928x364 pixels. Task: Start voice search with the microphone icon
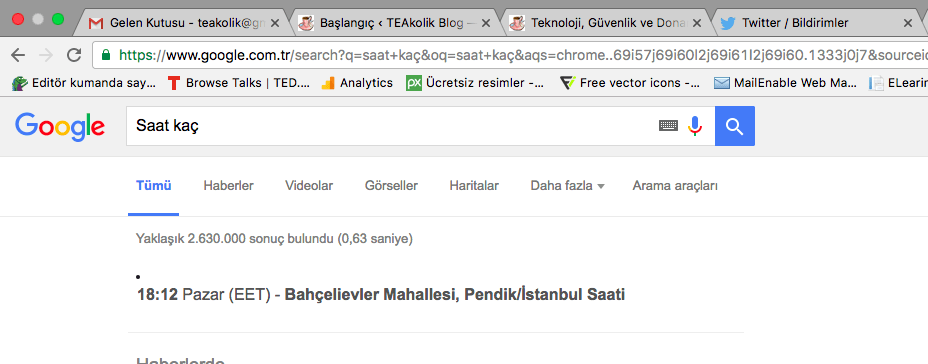click(695, 125)
